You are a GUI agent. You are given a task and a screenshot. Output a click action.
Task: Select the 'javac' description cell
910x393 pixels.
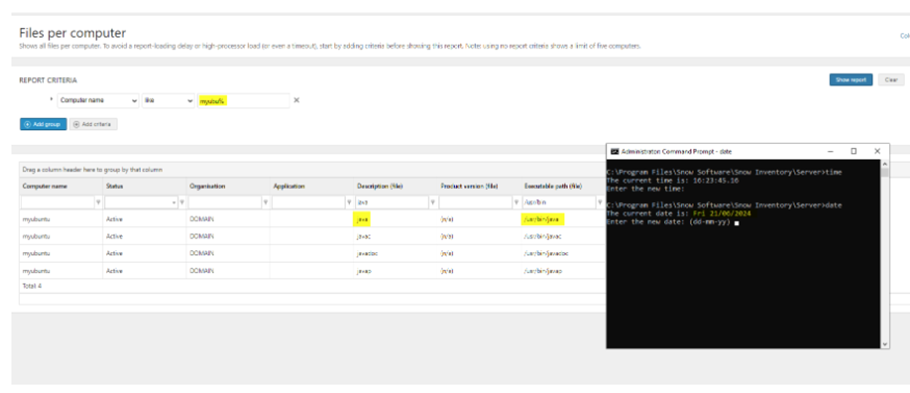364,236
